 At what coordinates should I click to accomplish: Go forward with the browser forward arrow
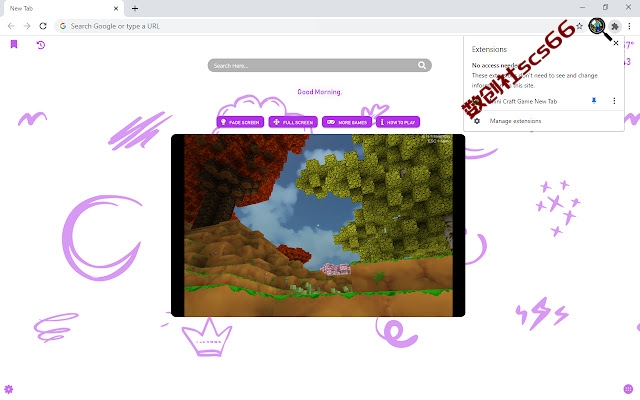[27, 26]
